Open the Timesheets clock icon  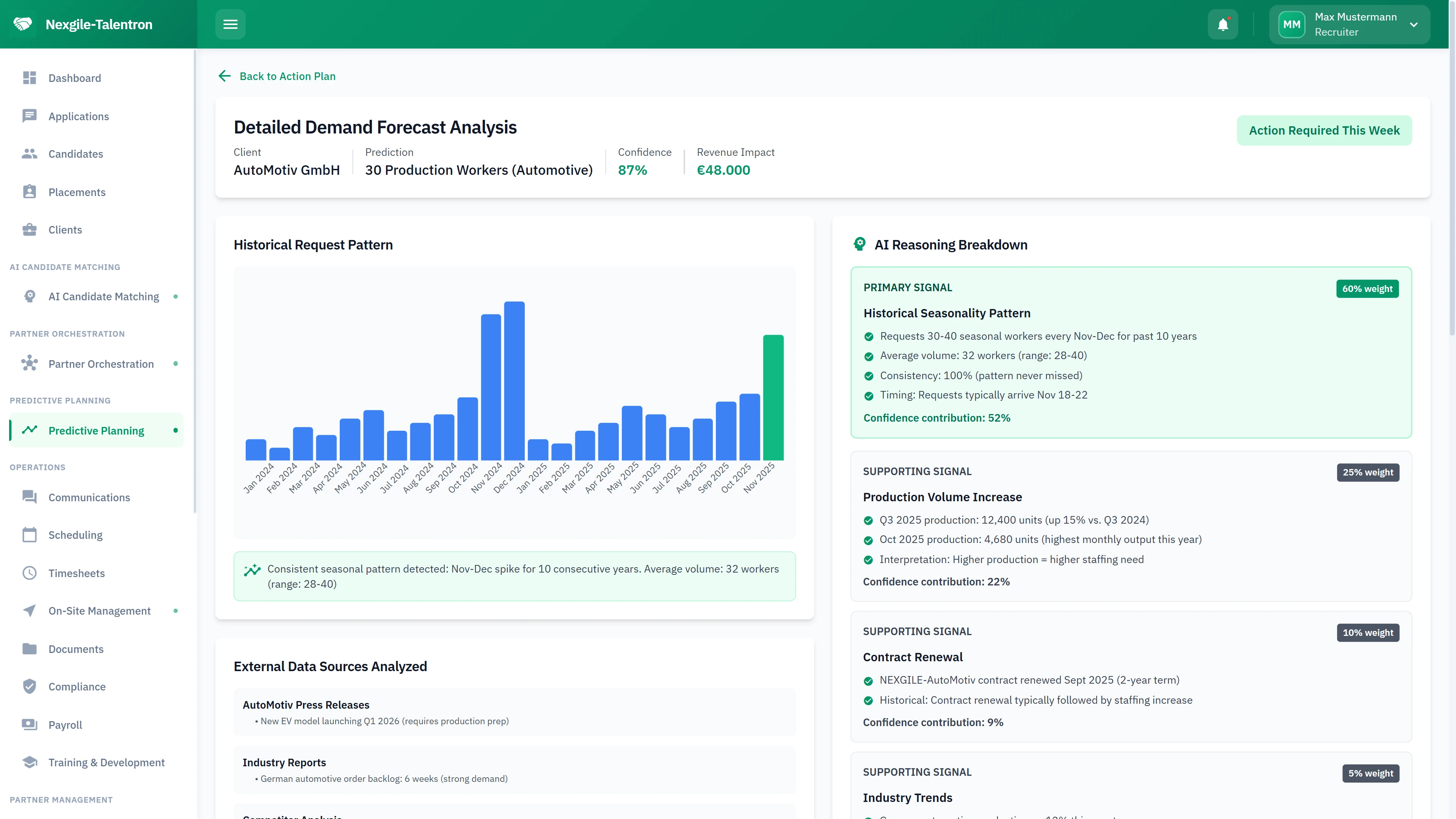[x=30, y=573]
